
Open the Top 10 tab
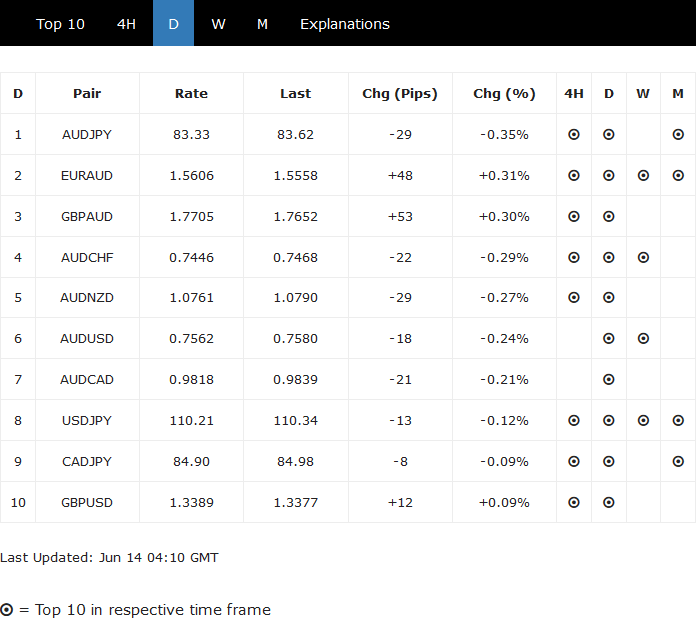61,24
